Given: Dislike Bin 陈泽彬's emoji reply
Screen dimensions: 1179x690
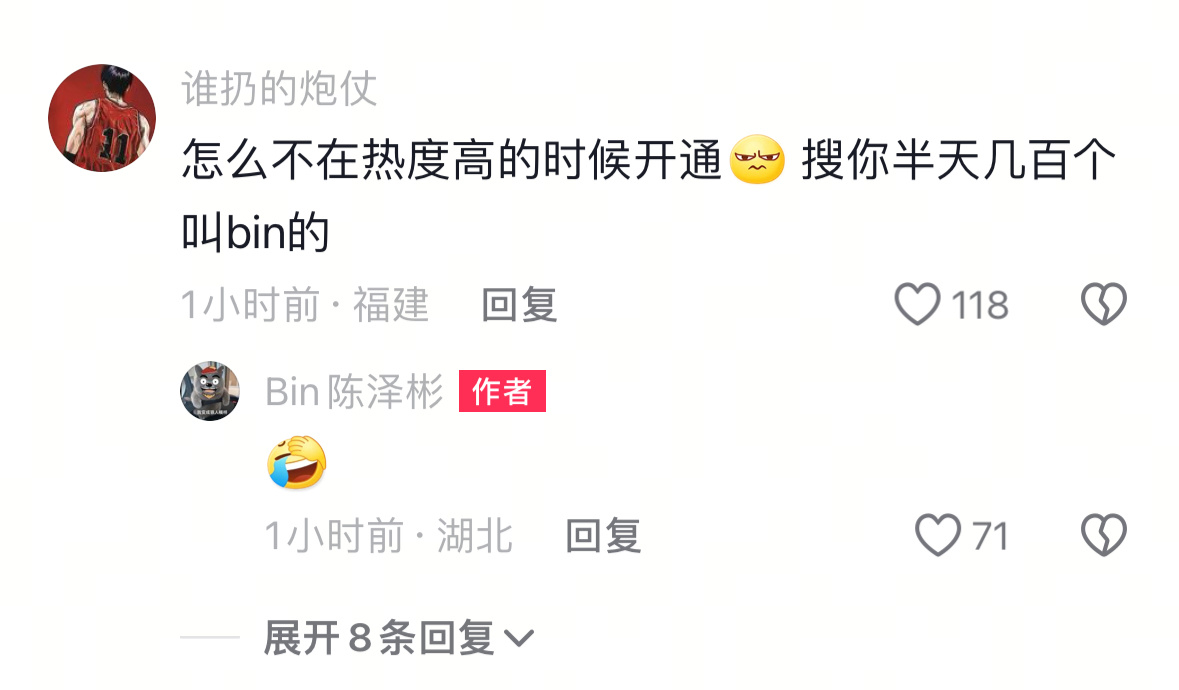Looking at the screenshot, I should tap(1104, 535).
